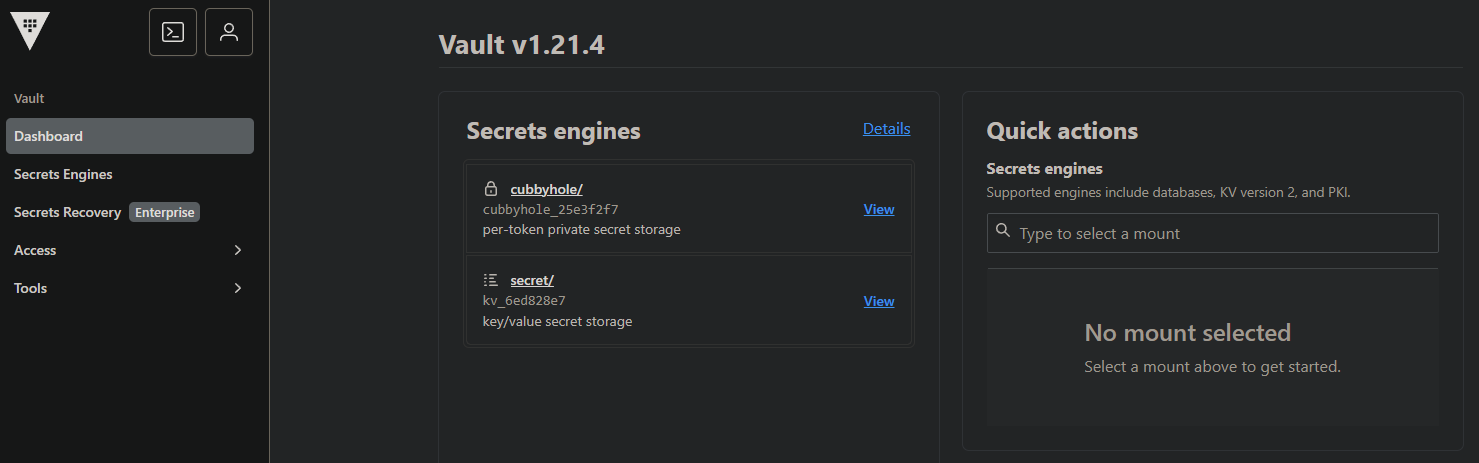Open the secret/ engine link
Image resolution: width=1479 pixels, height=463 pixels.
pos(532,280)
